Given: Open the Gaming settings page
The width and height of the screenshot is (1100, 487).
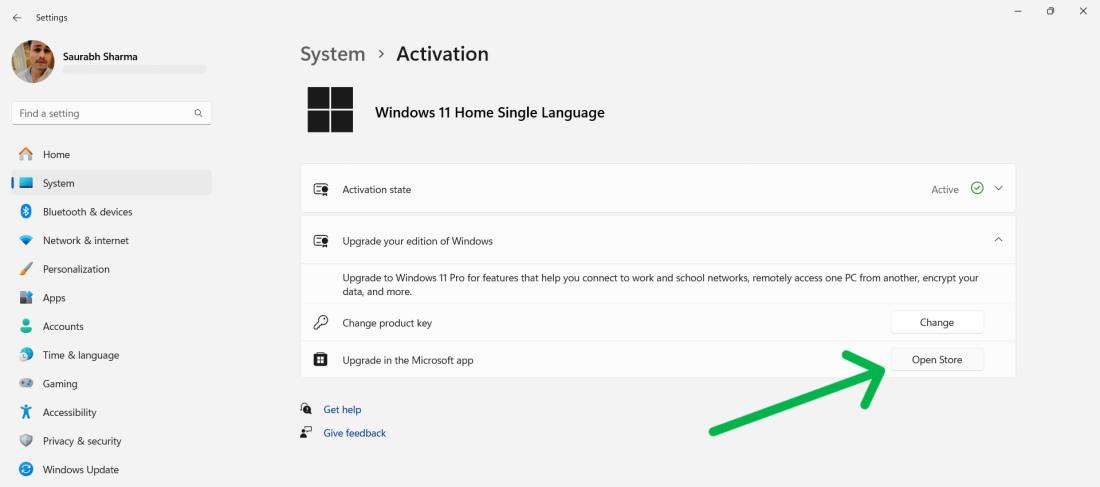Looking at the screenshot, I should (x=59, y=384).
